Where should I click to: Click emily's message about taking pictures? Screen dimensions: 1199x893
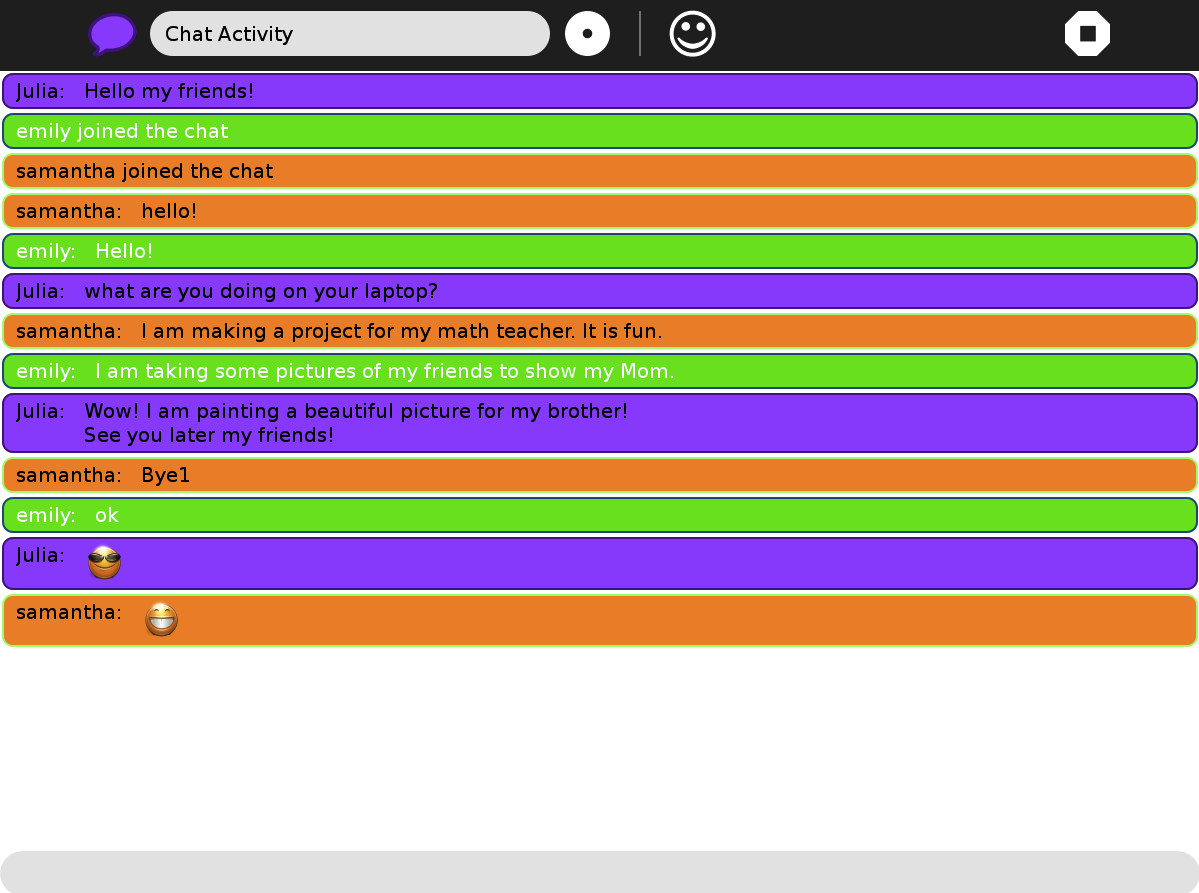(384, 371)
